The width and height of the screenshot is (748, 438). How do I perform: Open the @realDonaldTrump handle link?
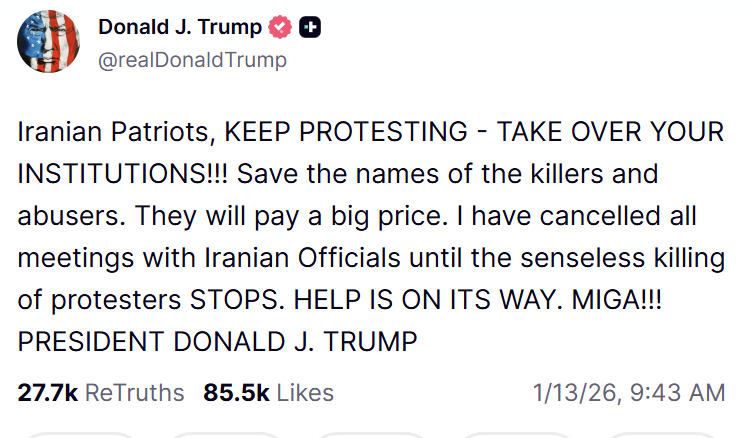point(192,60)
